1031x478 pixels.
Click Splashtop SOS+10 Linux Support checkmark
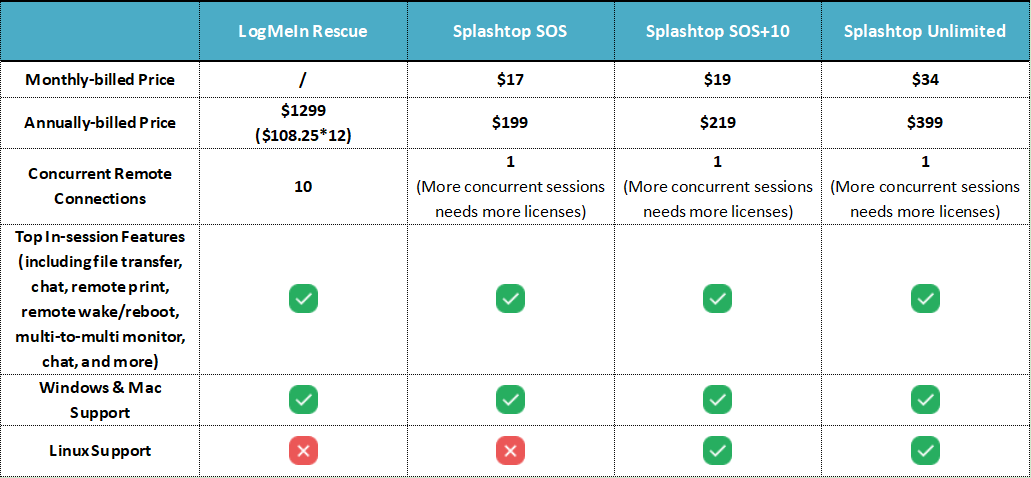pyautogui.click(x=716, y=451)
